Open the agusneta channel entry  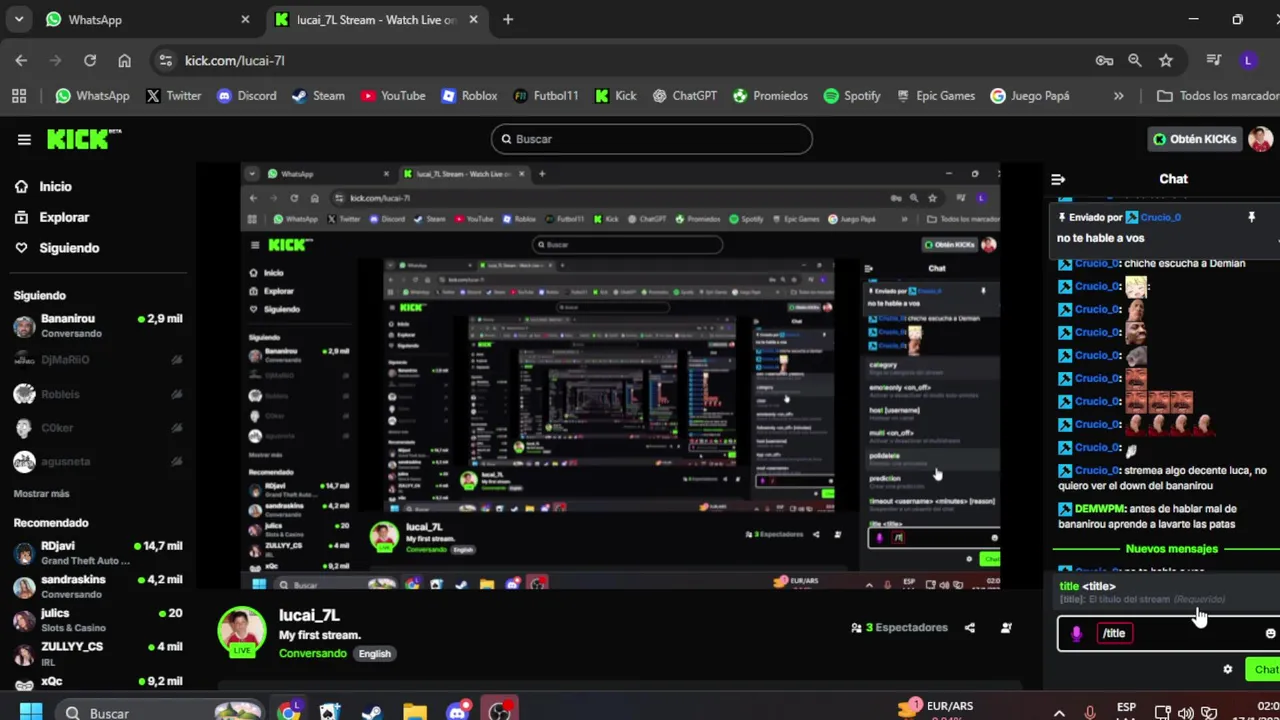pos(97,462)
